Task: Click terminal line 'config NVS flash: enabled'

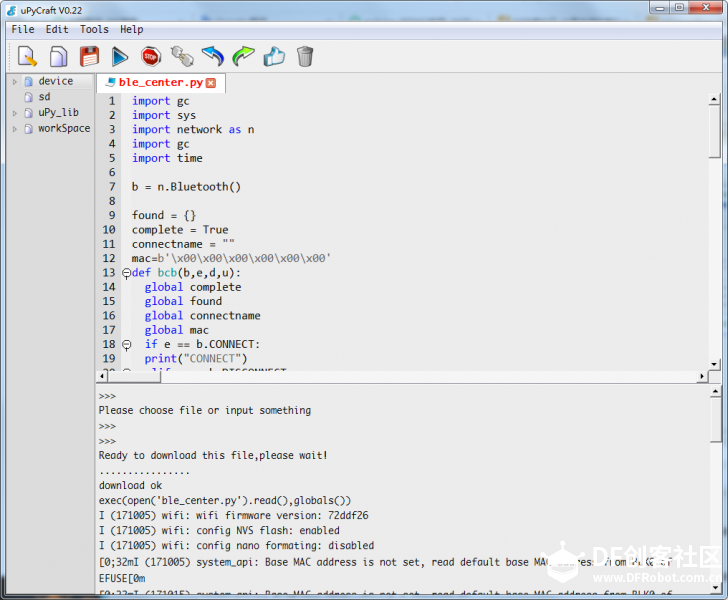Action: pyautogui.click(x=219, y=530)
